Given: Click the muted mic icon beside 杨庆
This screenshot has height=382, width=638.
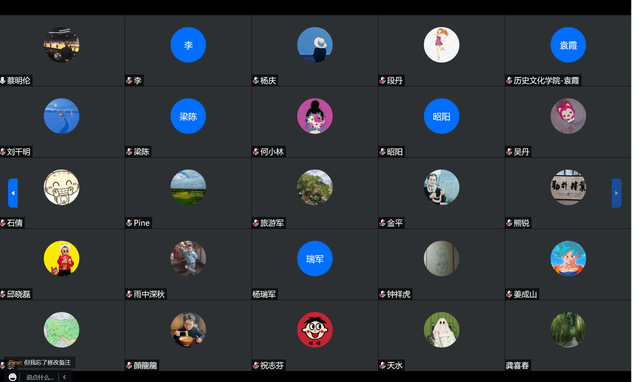Looking at the screenshot, I should click(256, 81).
